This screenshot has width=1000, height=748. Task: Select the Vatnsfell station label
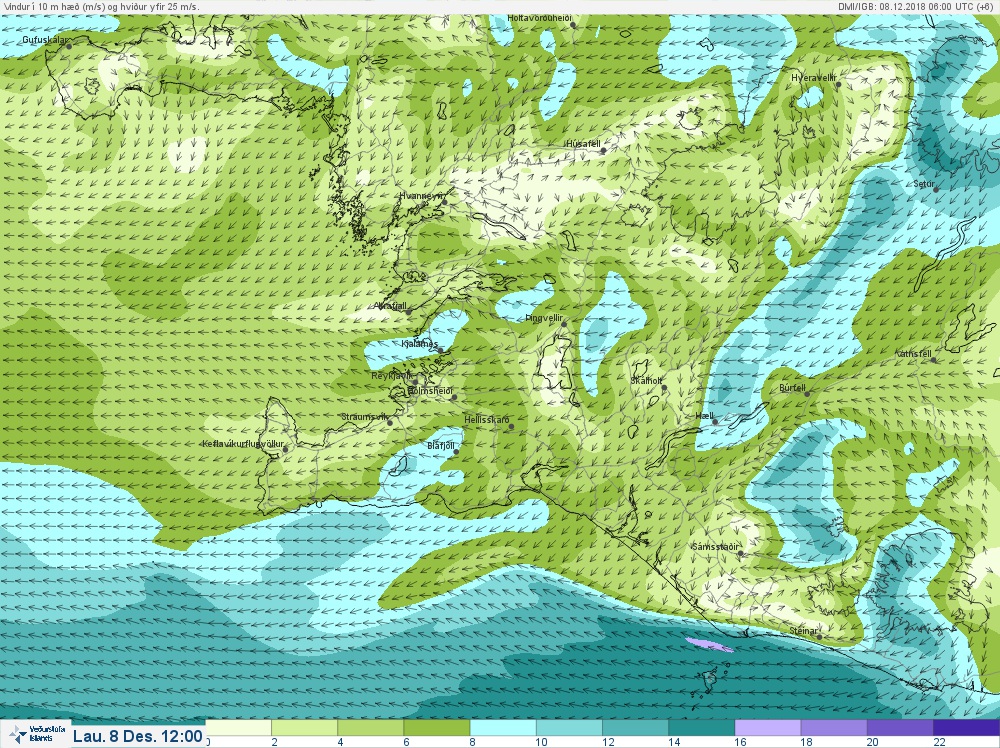click(x=914, y=354)
